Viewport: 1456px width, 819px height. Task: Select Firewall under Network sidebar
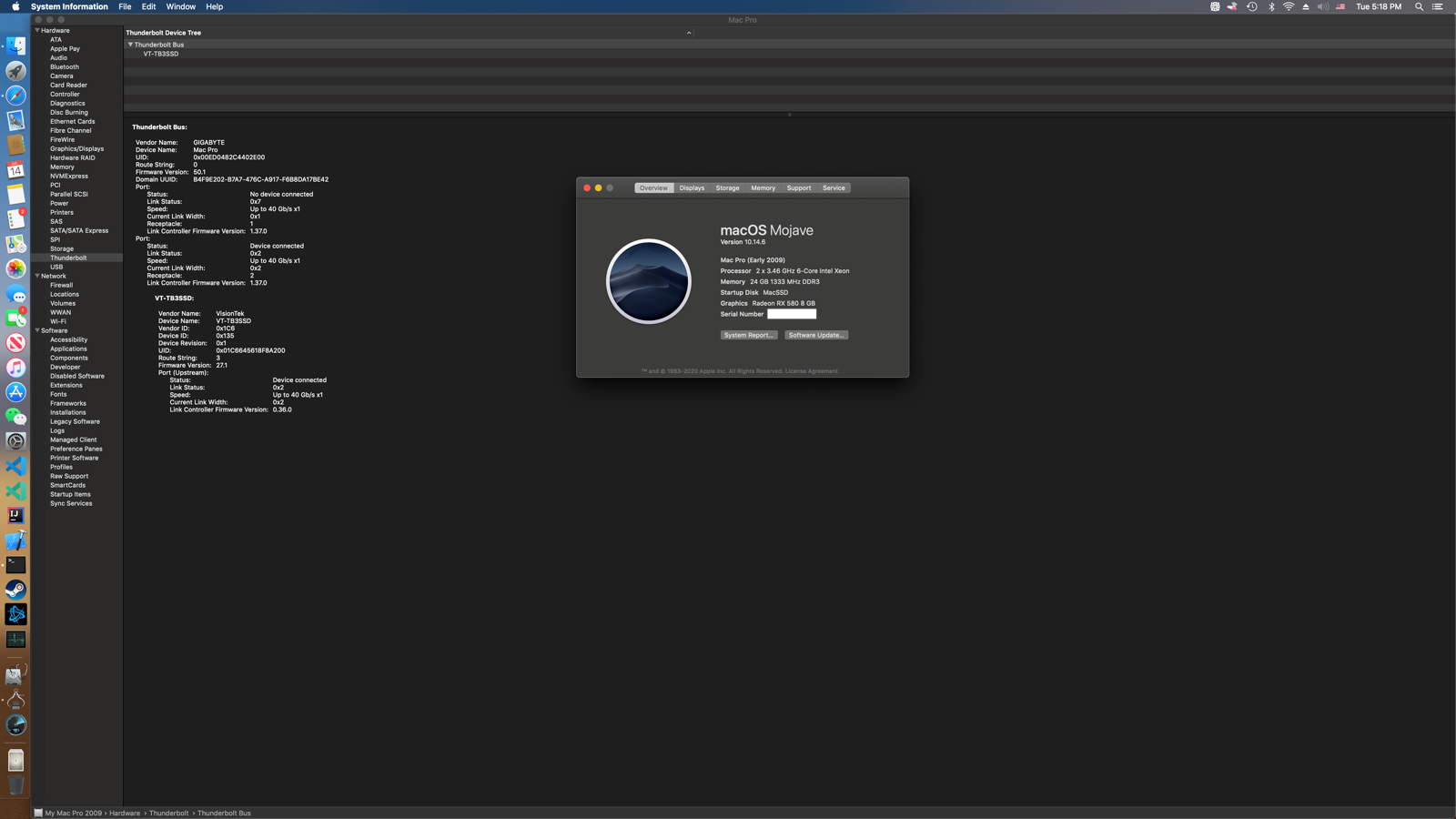61,285
